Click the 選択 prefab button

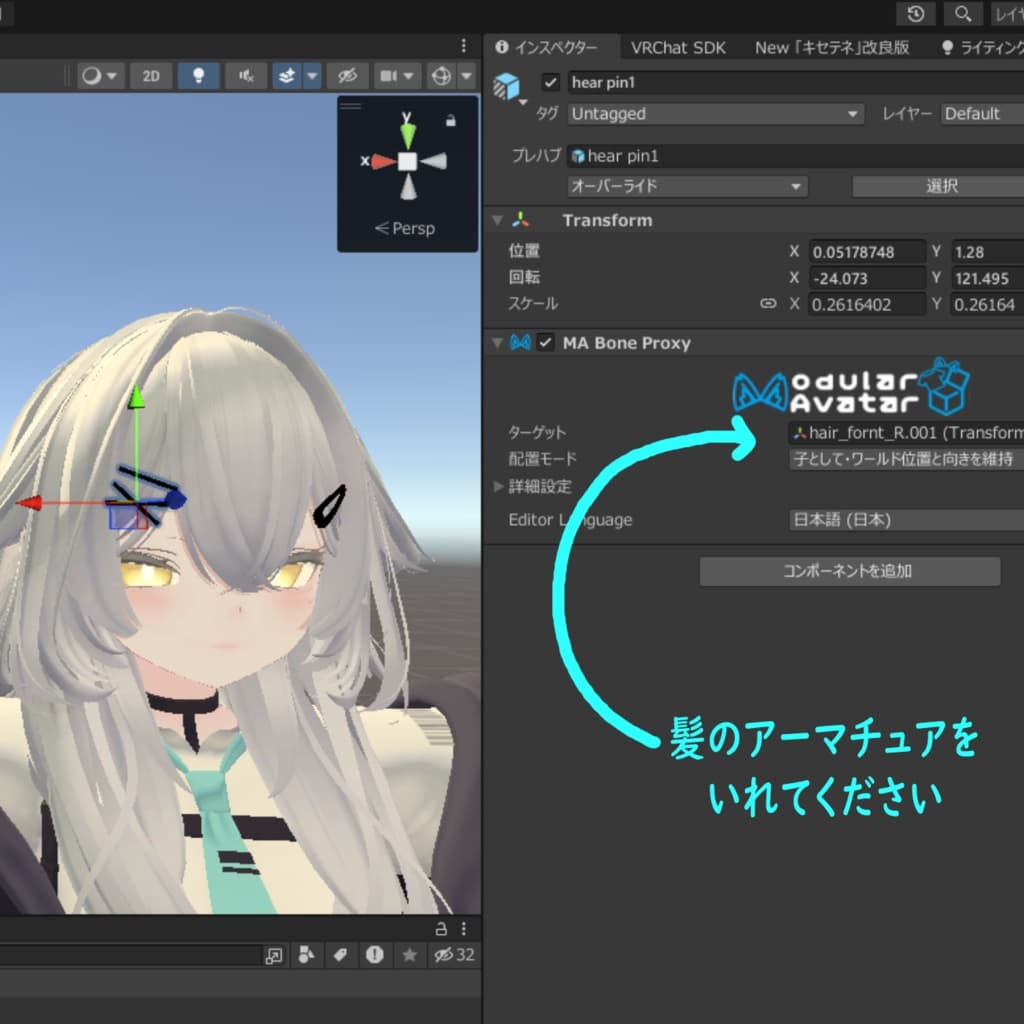point(940,186)
